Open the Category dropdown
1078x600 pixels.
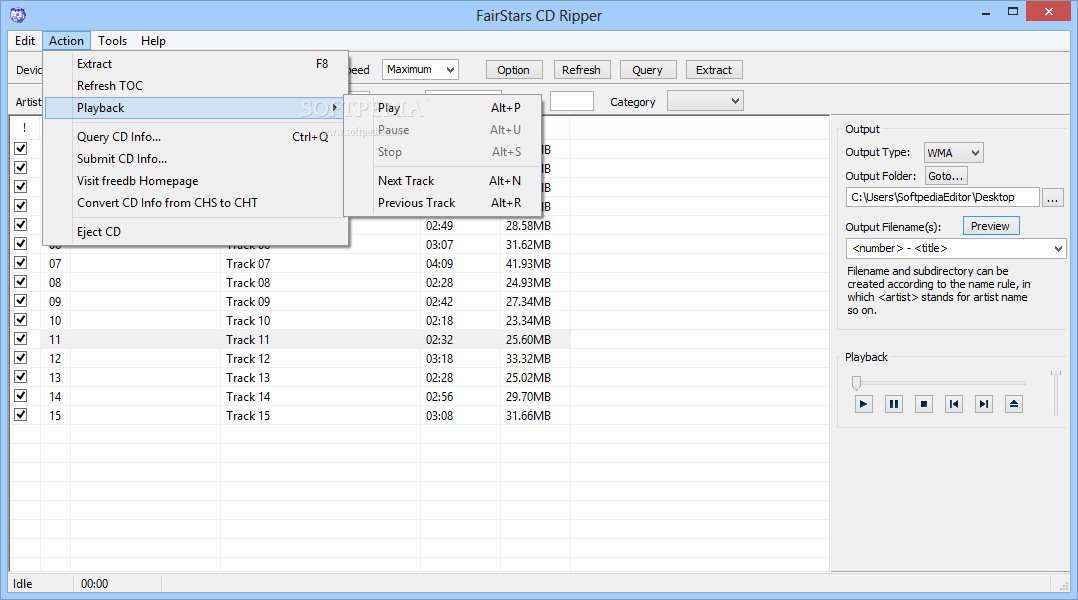point(706,102)
